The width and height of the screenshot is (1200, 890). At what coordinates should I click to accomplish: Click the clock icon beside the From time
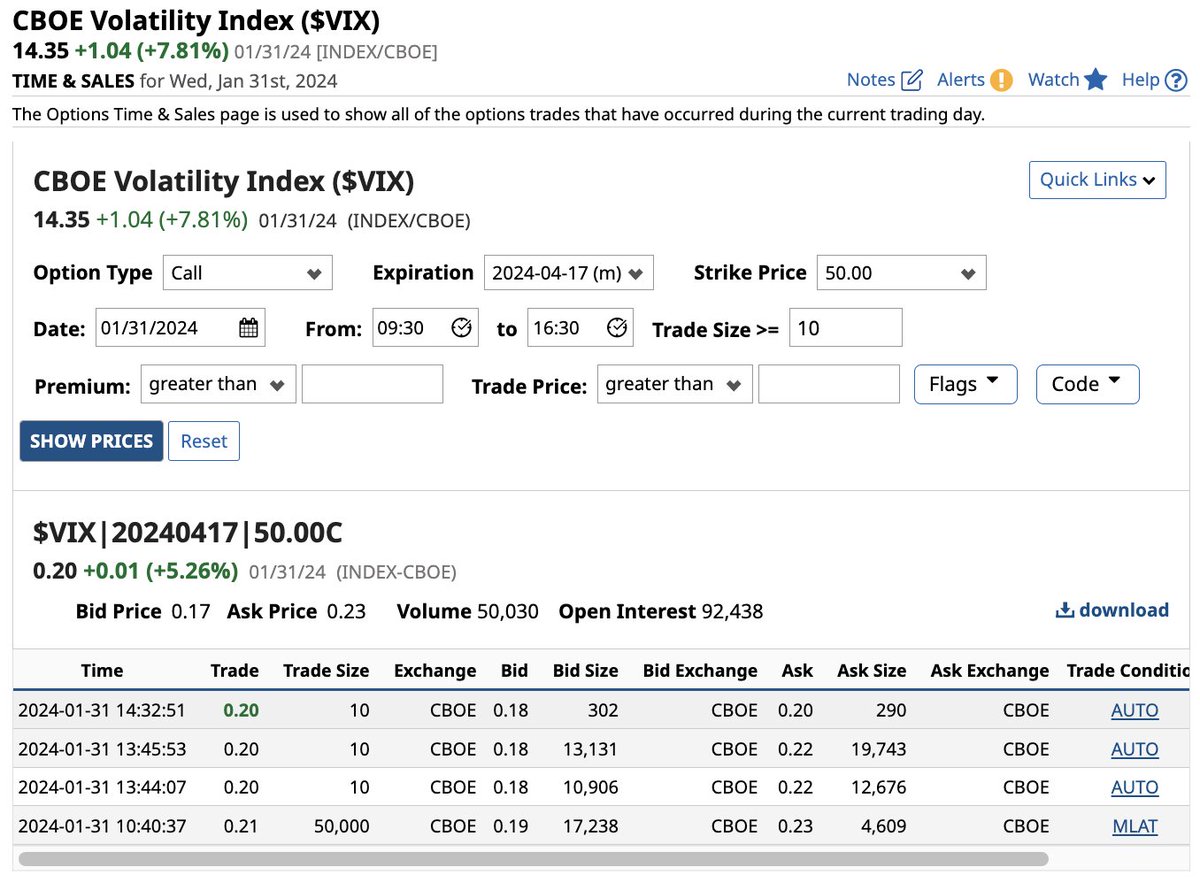(x=460, y=327)
